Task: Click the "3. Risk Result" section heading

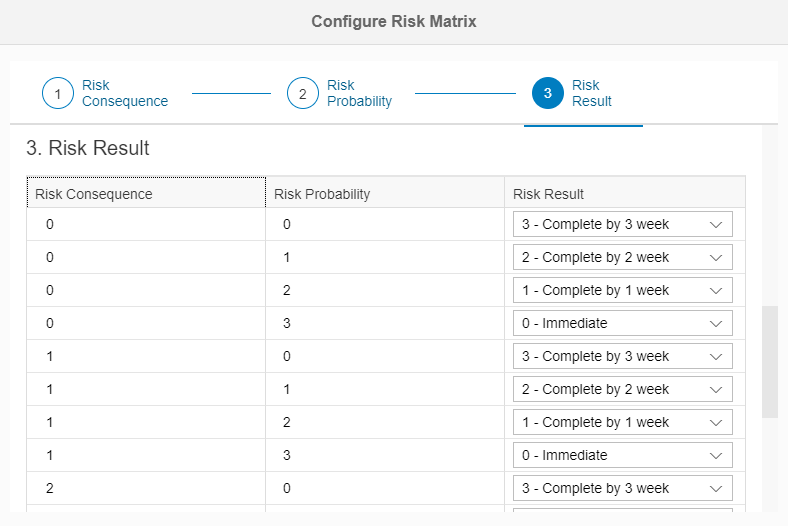Action: click(x=88, y=149)
